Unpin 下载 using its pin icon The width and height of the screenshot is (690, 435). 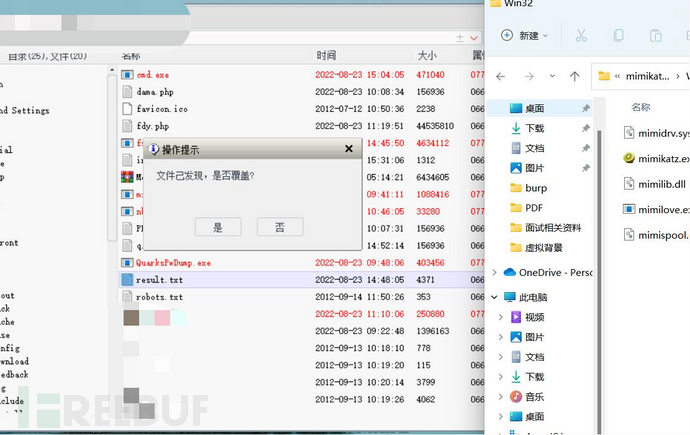[x=586, y=128]
